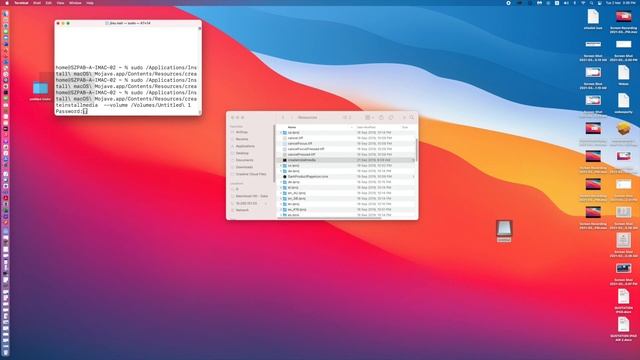Open Spotlight search from menu bar

point(591,3)
